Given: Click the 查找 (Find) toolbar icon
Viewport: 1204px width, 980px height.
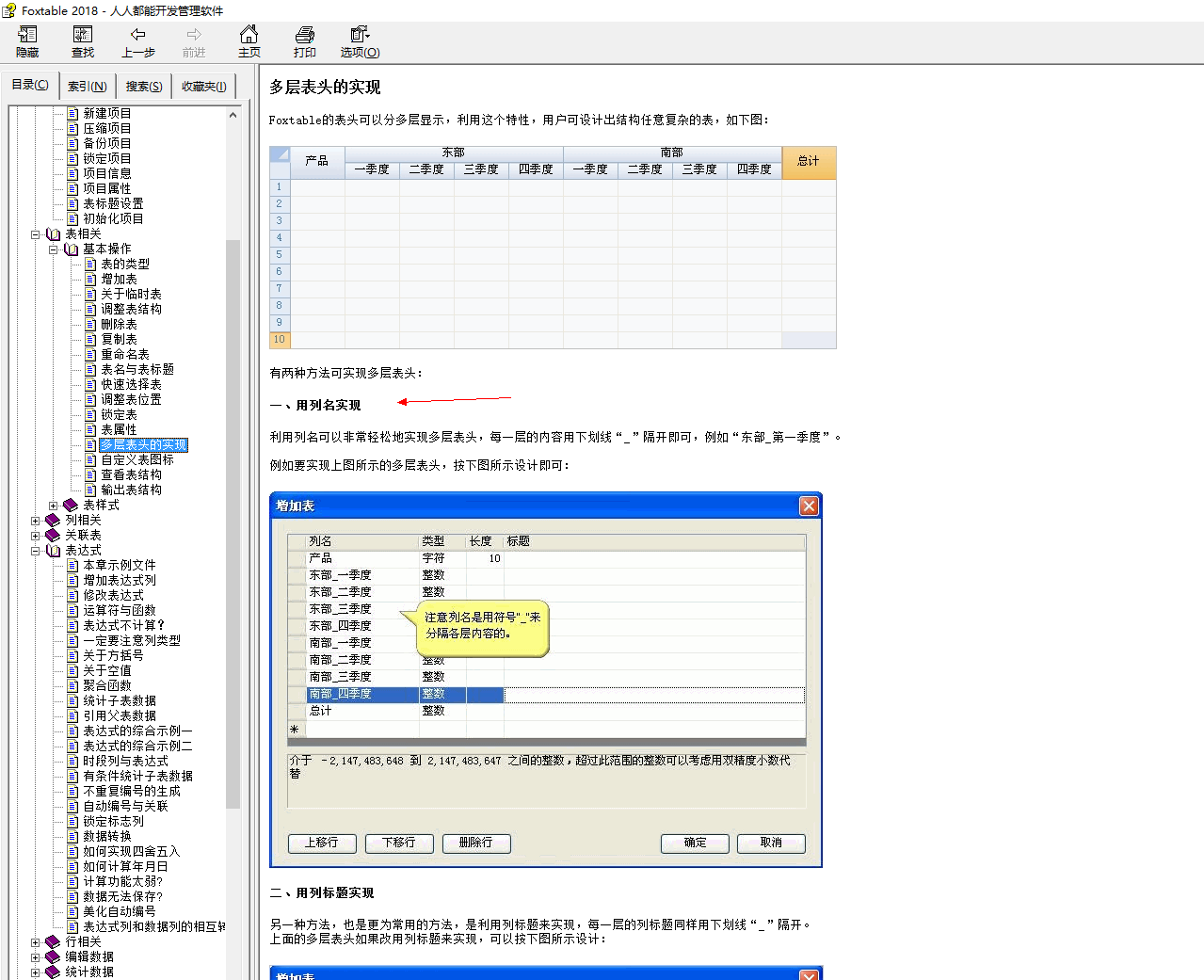Looking at the screenshot, I should (83, 36).
